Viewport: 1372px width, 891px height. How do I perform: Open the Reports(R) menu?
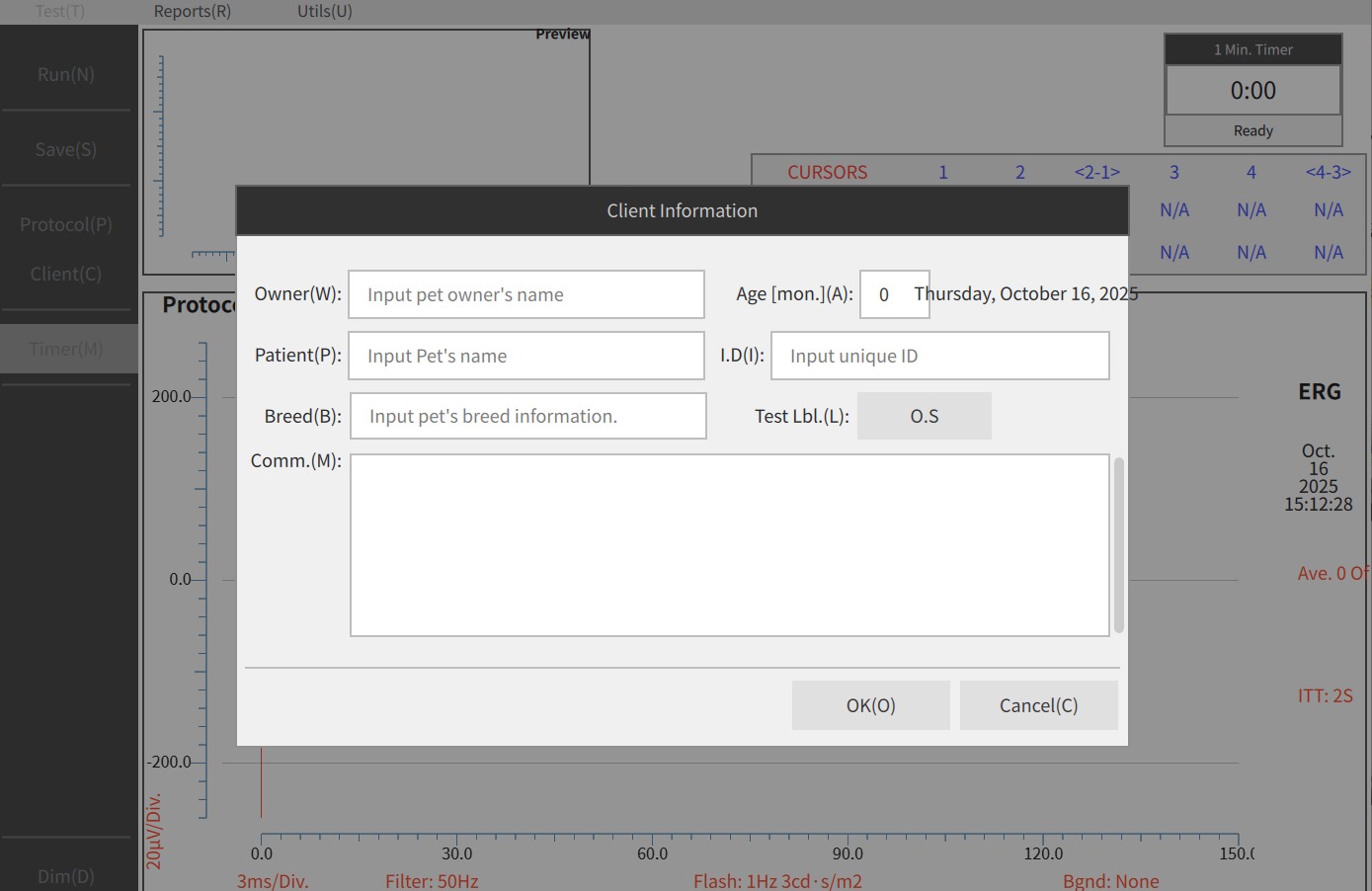193,11
